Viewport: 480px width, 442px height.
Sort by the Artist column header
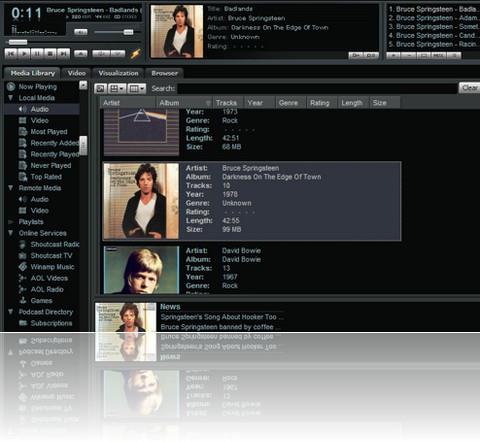(128, 103)
